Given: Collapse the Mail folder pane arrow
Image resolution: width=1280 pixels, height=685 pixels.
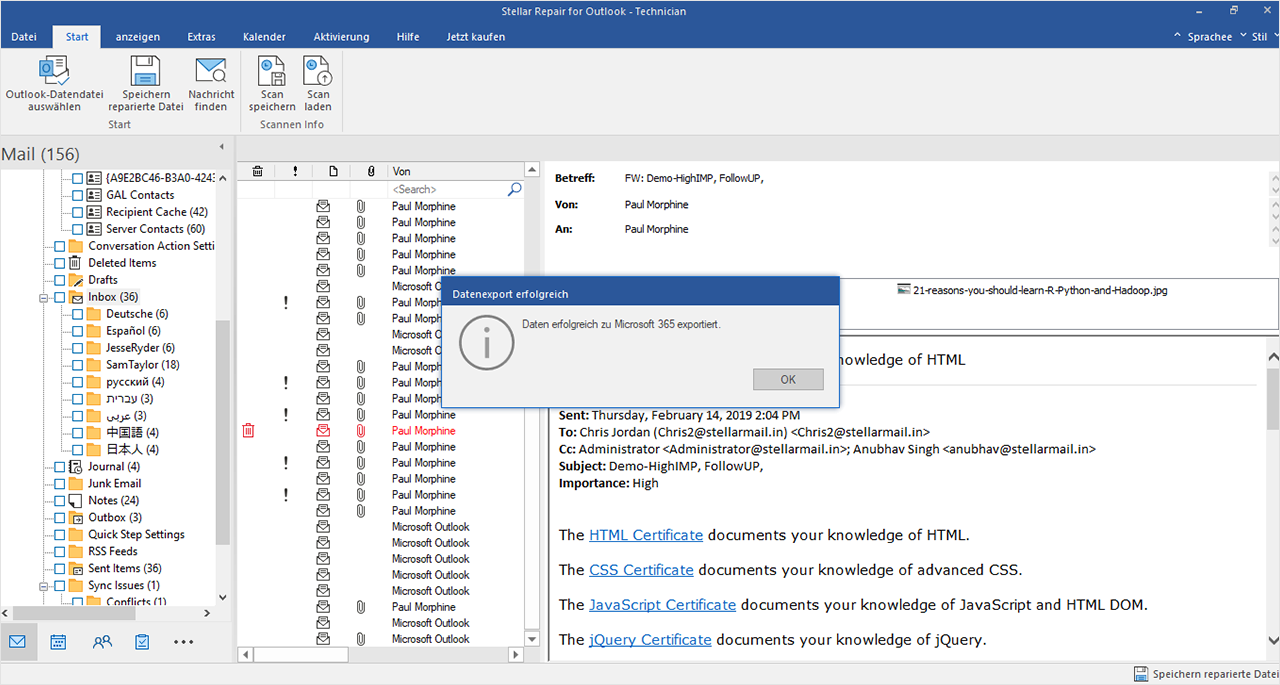Looking at the screenshot, I should pos(221,147).
